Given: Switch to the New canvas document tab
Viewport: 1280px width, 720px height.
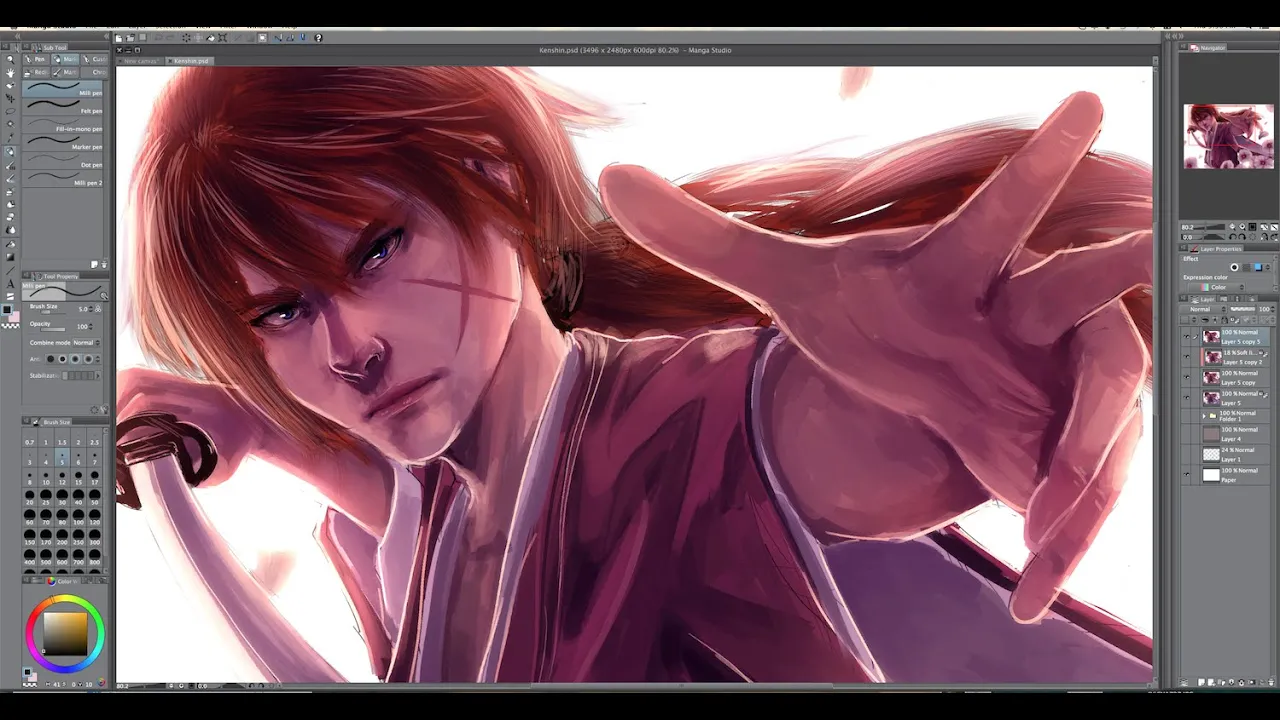Looking at the screenshot, I should (x=140, y=61).
